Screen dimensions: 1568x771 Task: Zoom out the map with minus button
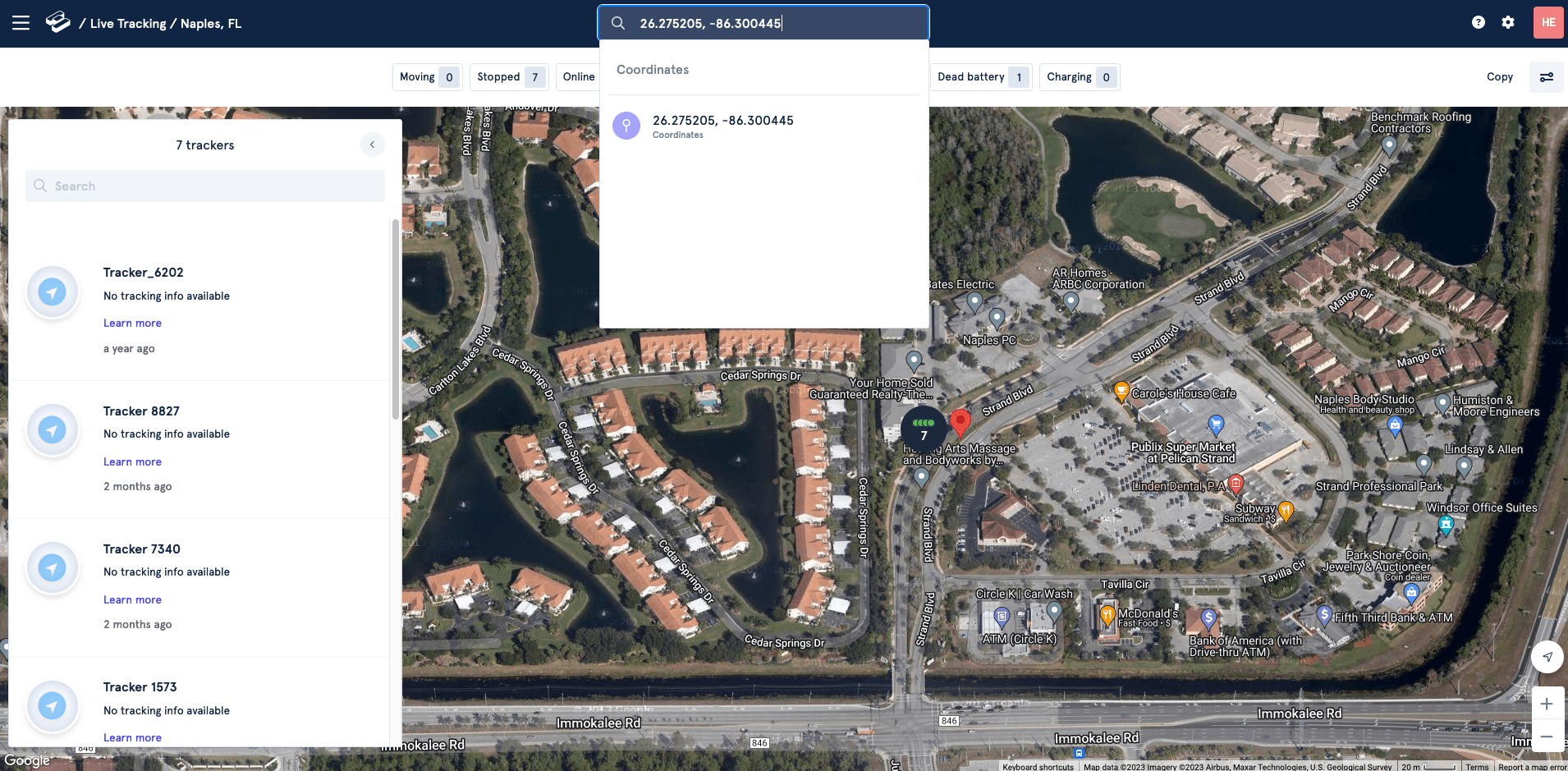[x=1547, y=737]
